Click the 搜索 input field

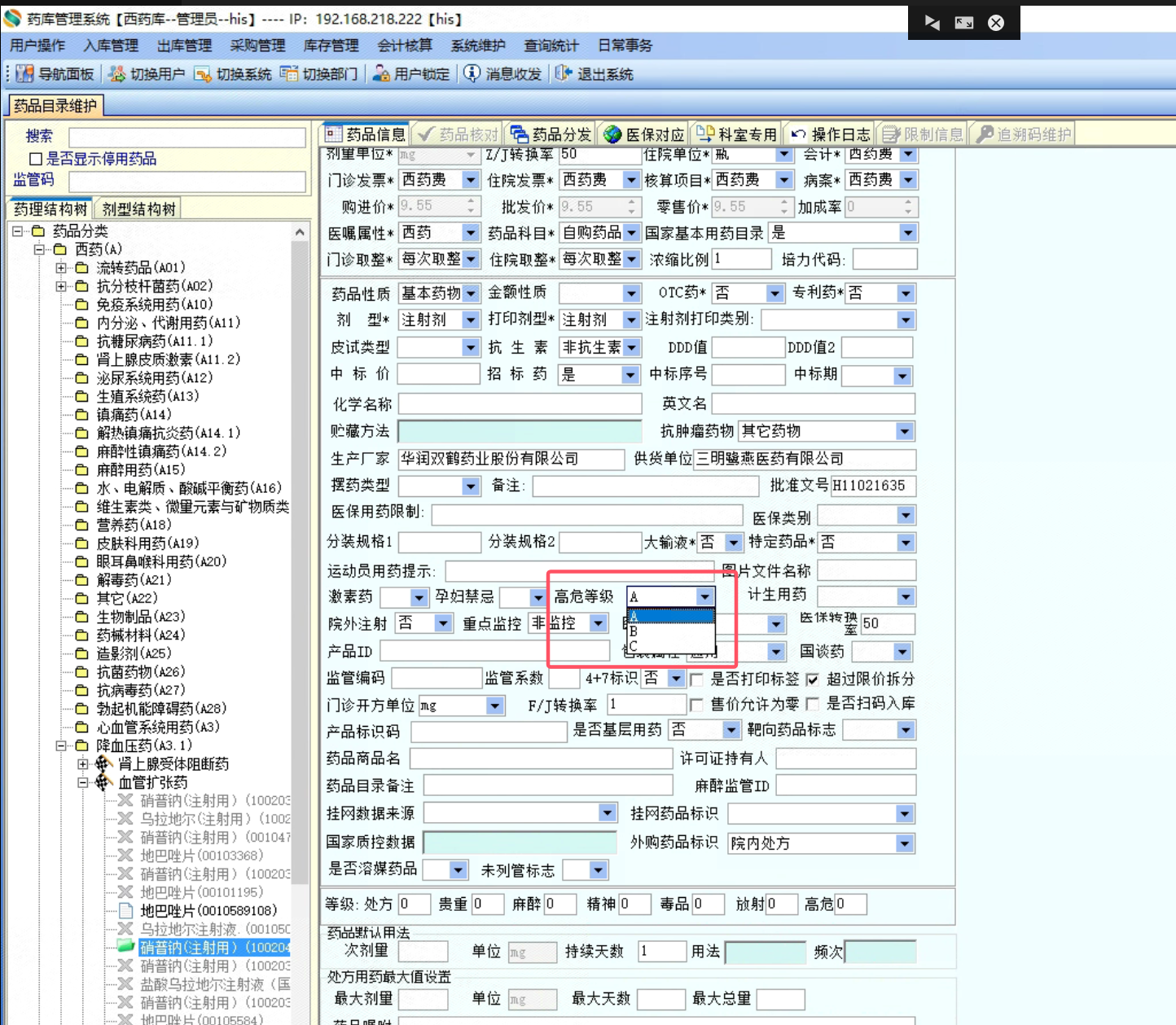[x=187, y=138]
